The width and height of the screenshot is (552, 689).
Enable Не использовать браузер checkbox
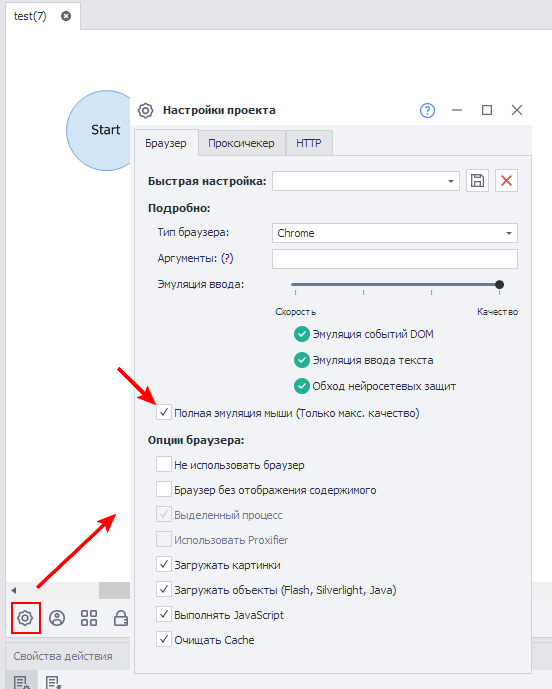164,464
